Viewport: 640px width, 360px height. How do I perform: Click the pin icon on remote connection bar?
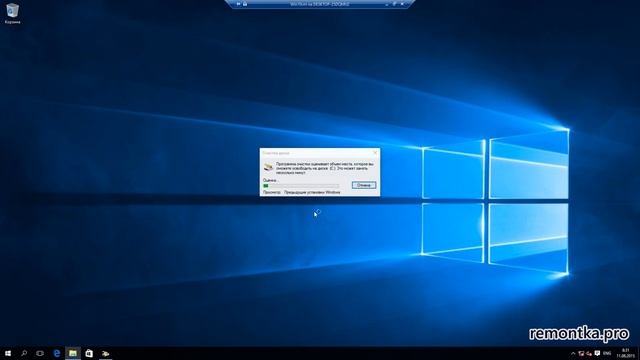[x=238, y=4]
